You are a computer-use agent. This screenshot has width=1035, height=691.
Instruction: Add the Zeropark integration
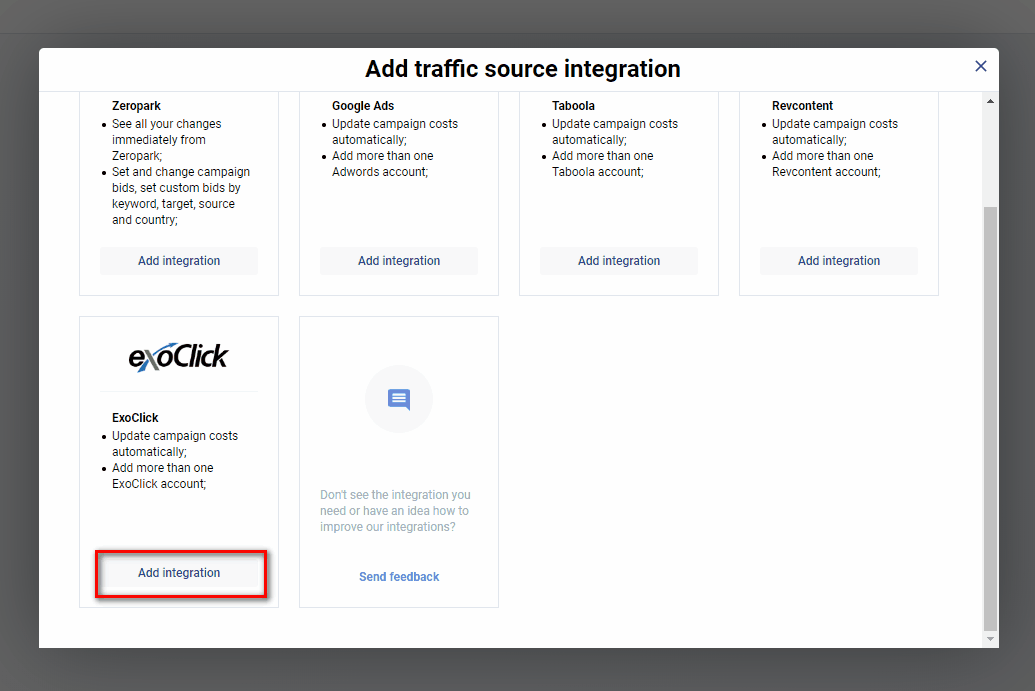tap(179, 261)
